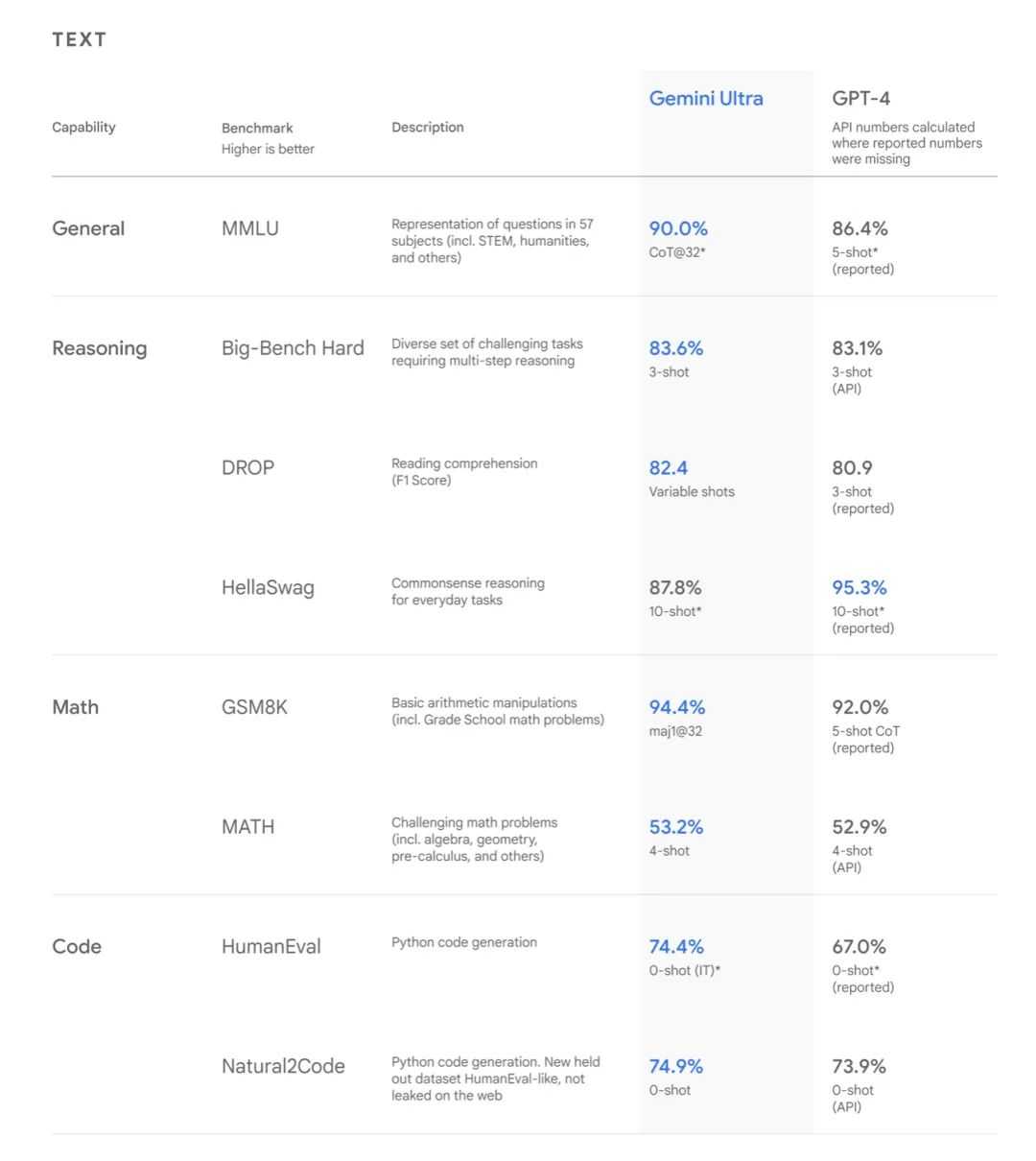This screenshot has width=1036, height=1161.
Task: Select the Natural2Code benchmark label
Action: tap(283, 1066)
